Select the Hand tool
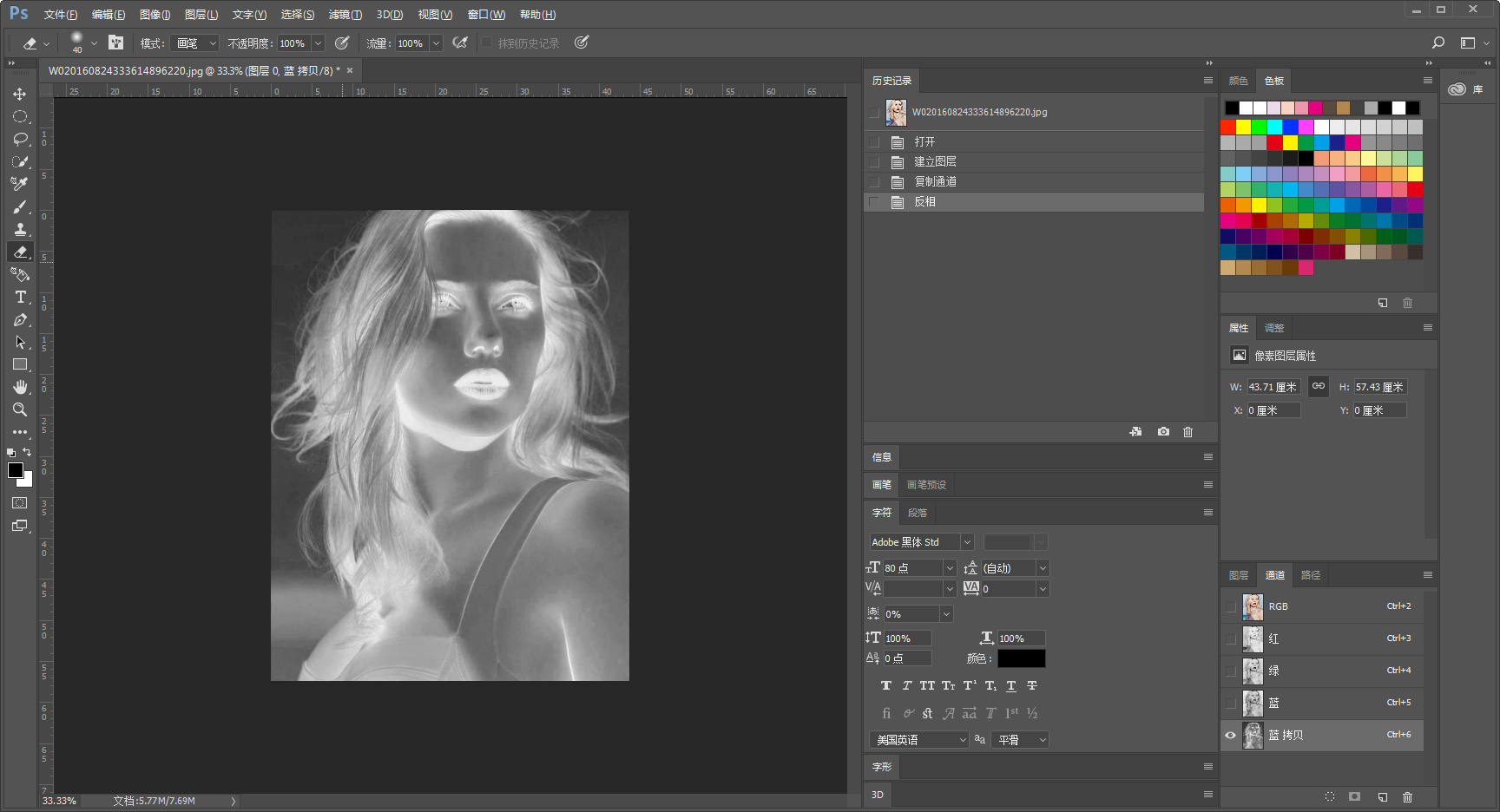 click(x=20, y=387)
